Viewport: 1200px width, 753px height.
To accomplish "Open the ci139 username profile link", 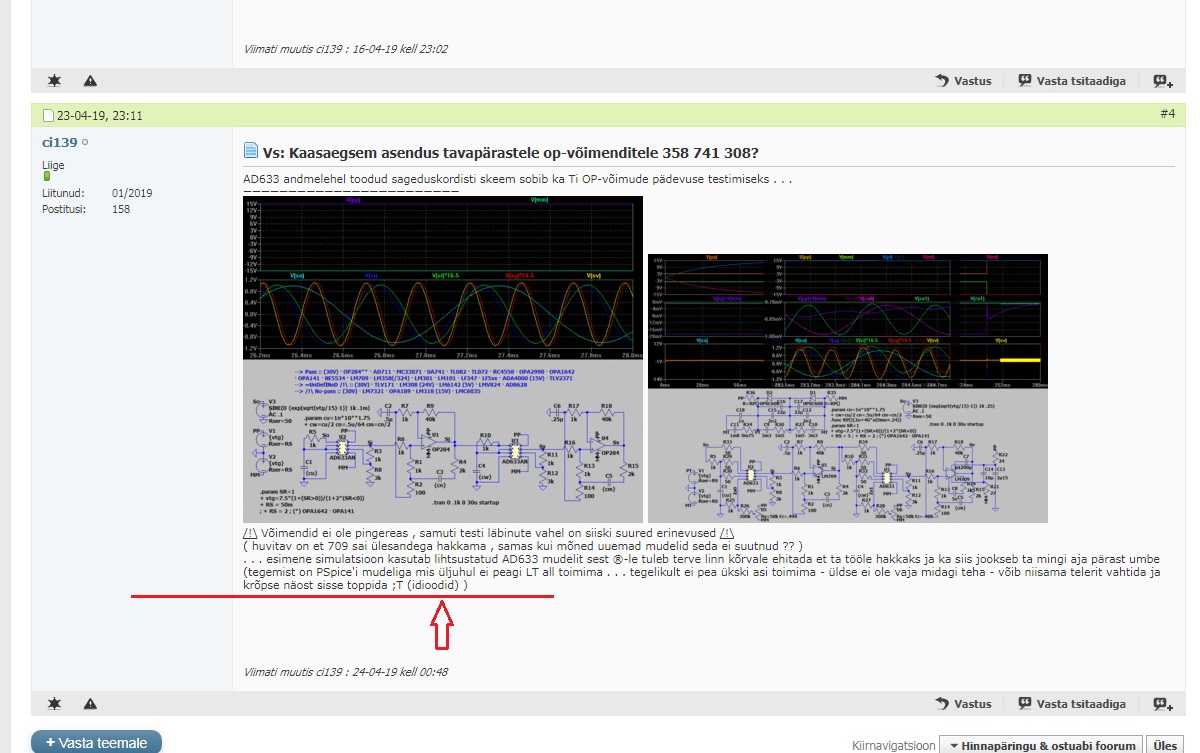I will (59, 143).
